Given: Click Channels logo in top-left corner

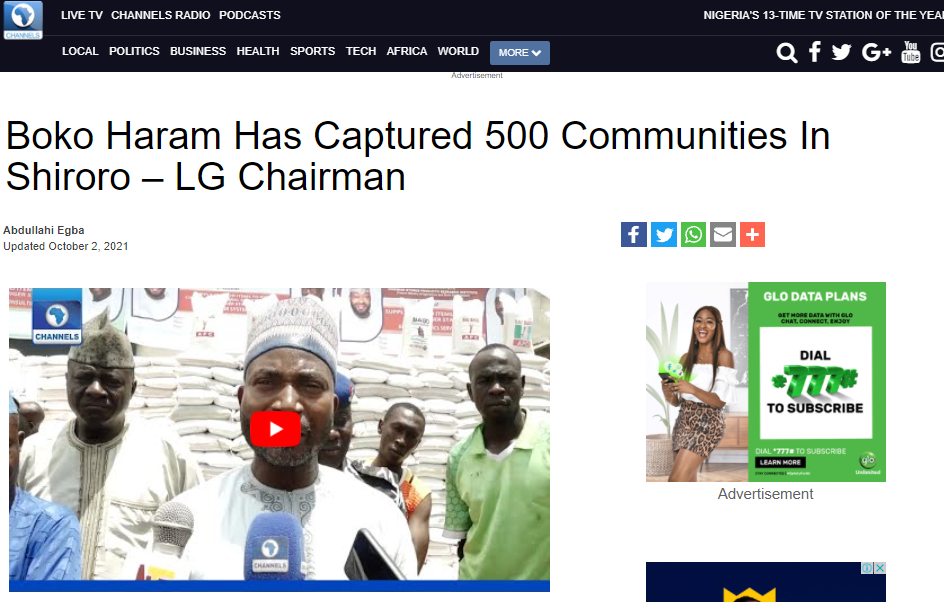Looking at the screenshot, I should pos(23,20).
